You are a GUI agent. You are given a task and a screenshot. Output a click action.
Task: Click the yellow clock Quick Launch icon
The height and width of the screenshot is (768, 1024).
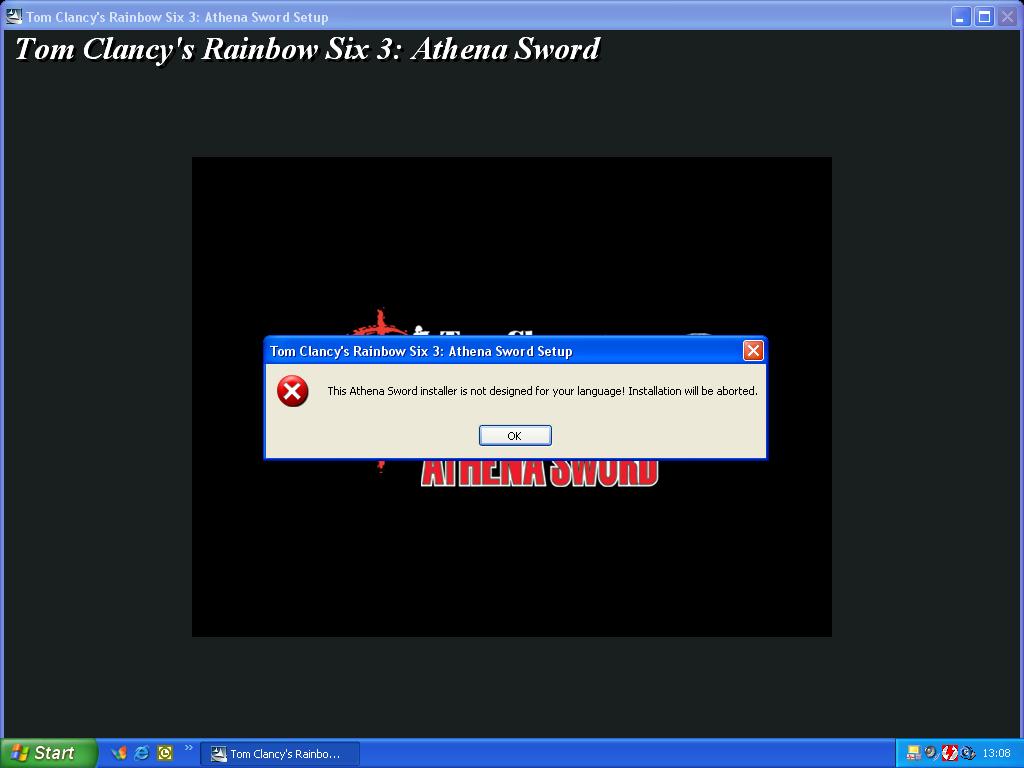click(165, 753)
